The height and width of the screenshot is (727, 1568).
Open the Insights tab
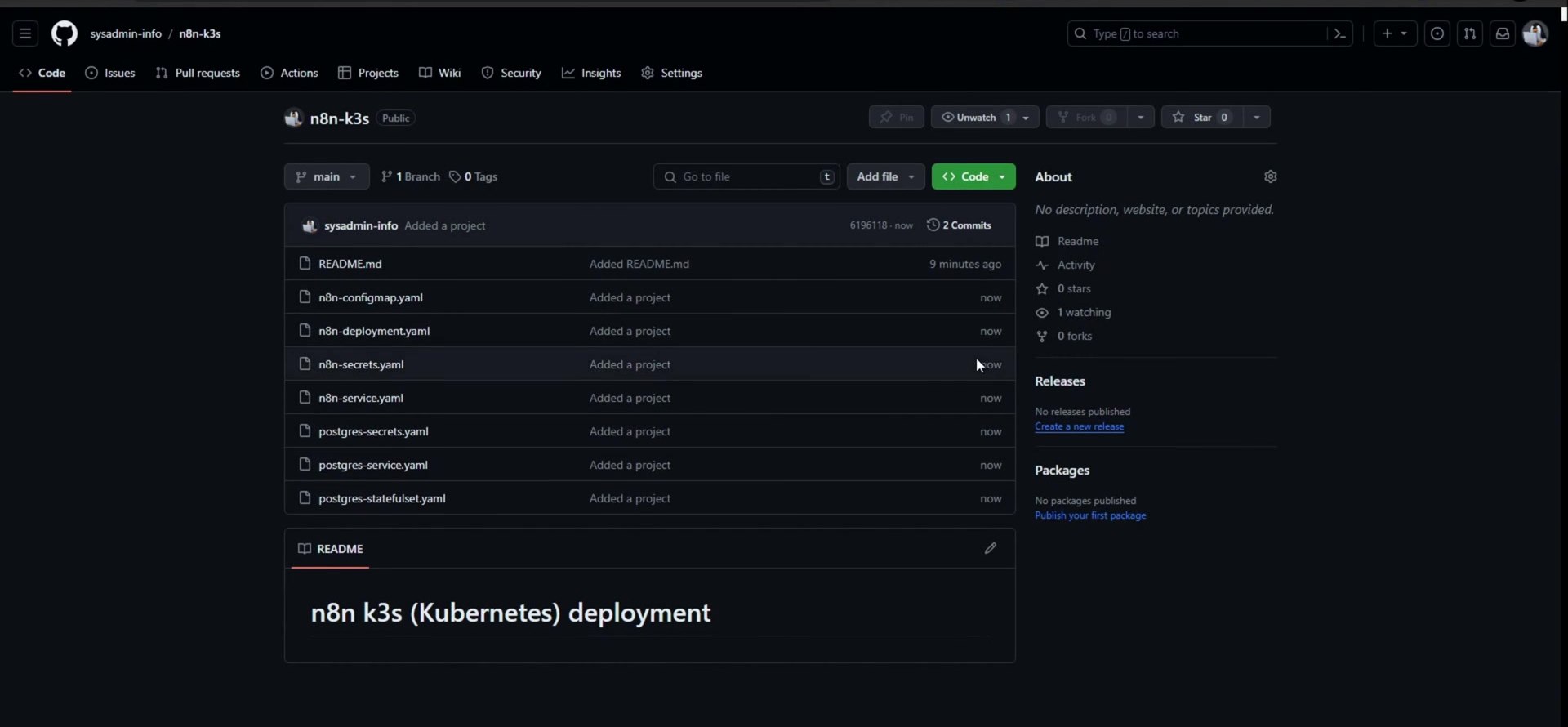591,73
